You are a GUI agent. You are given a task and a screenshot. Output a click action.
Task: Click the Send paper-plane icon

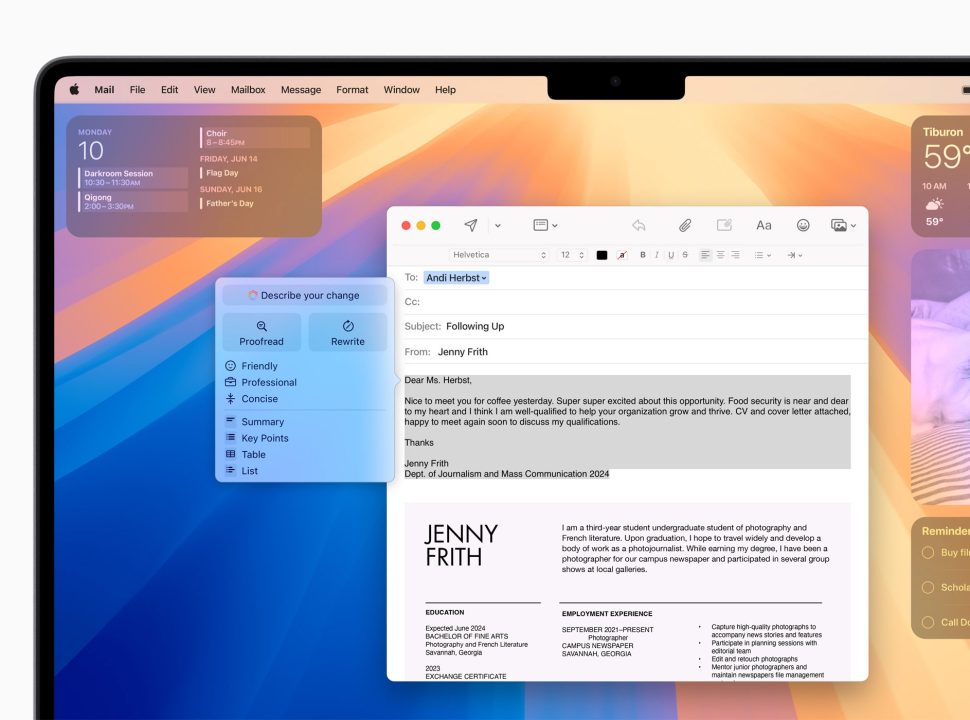click(471, 225)
